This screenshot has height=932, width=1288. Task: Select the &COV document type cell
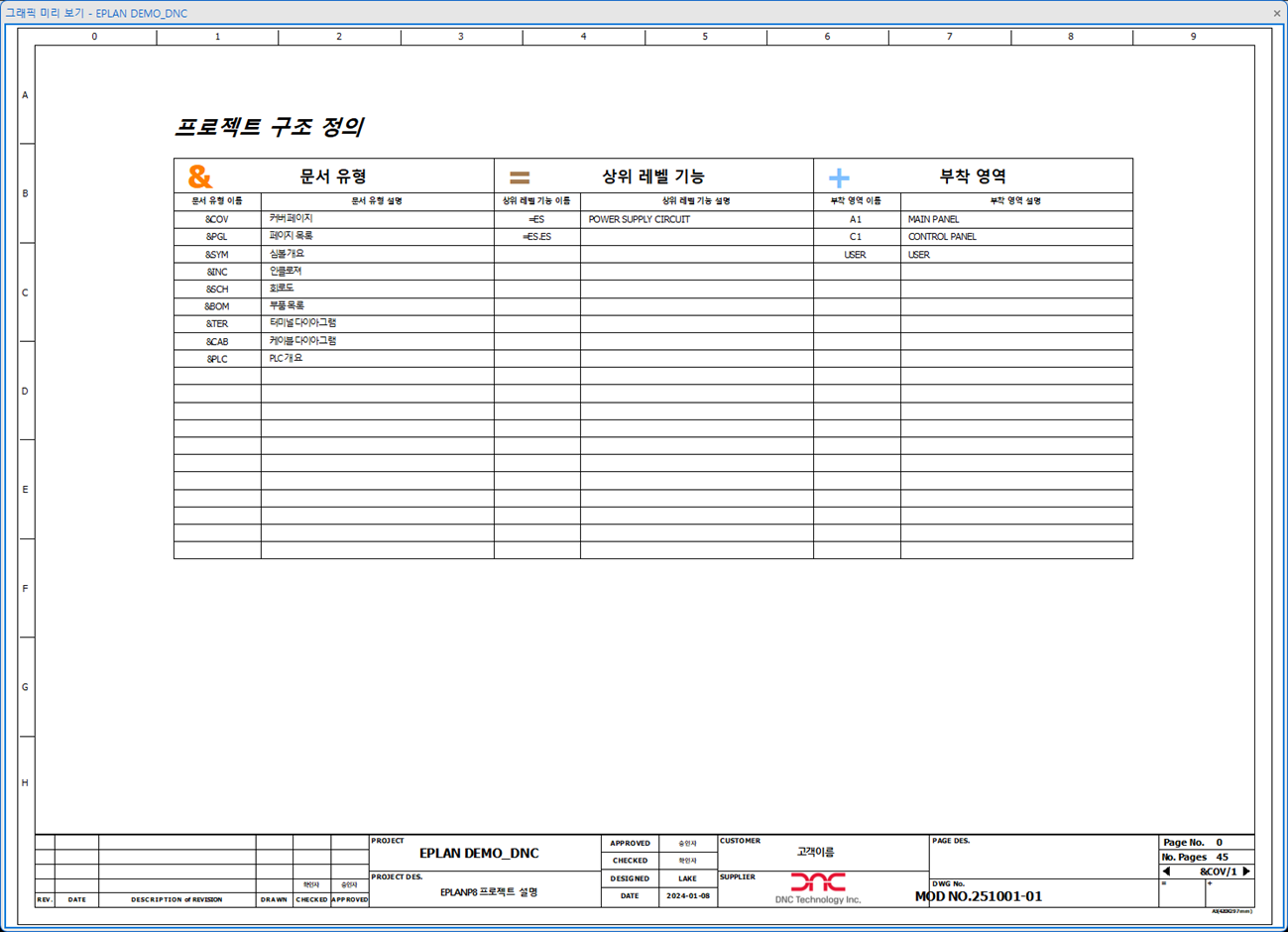pyautogui.click(x=217, y=219)
